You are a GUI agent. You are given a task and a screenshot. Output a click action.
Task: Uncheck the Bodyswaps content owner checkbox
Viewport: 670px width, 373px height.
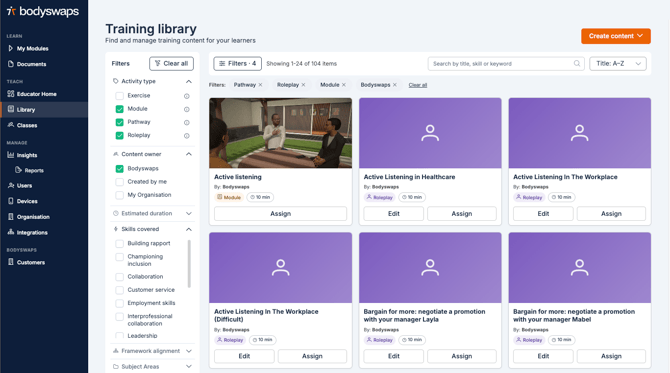(120, 169)
